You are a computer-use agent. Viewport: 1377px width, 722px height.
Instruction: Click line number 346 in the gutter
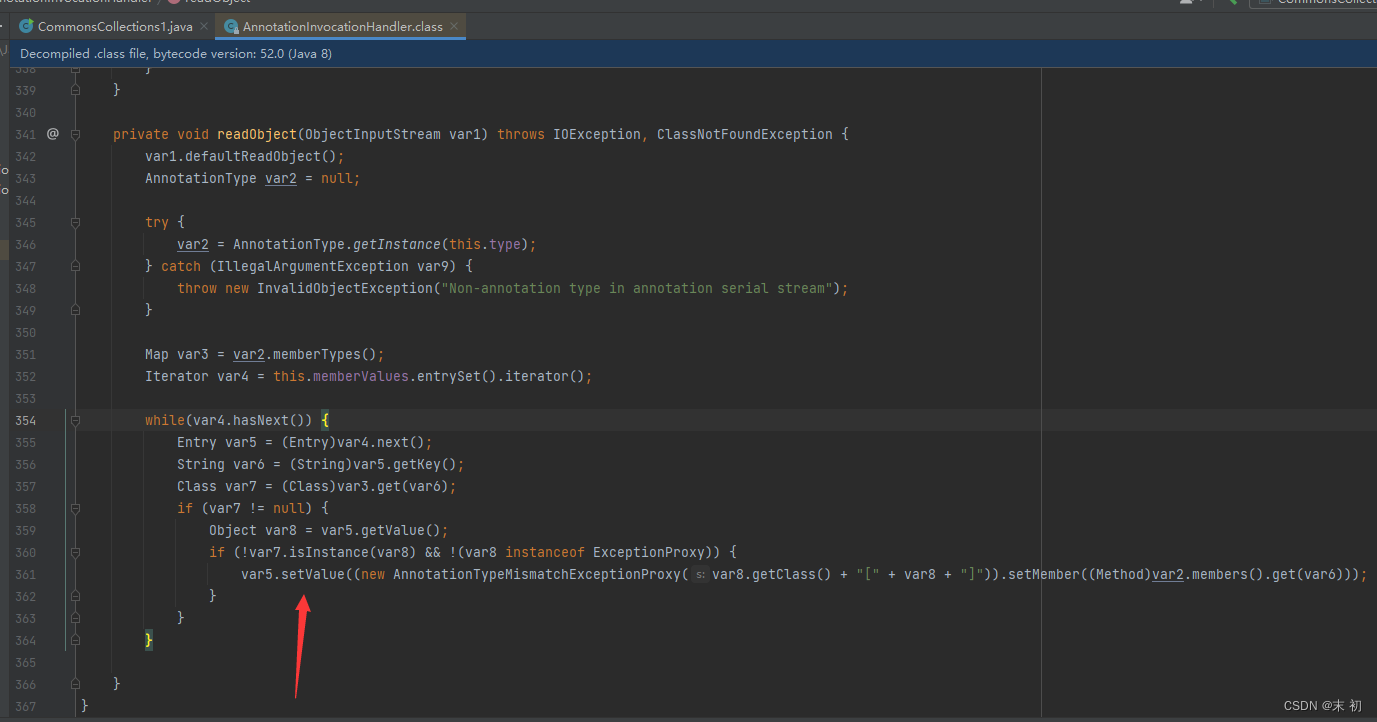click(26, 244)
